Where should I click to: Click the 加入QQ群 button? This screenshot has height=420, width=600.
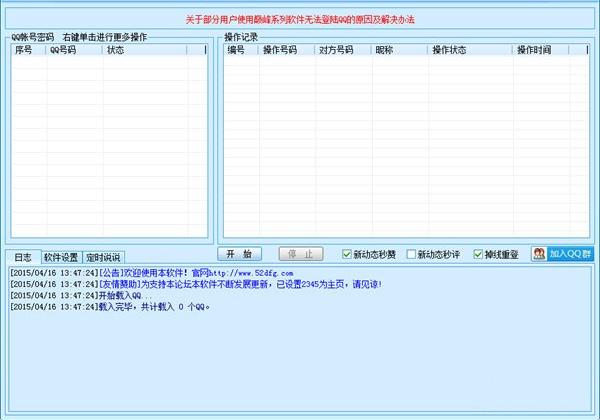(562, 254)
